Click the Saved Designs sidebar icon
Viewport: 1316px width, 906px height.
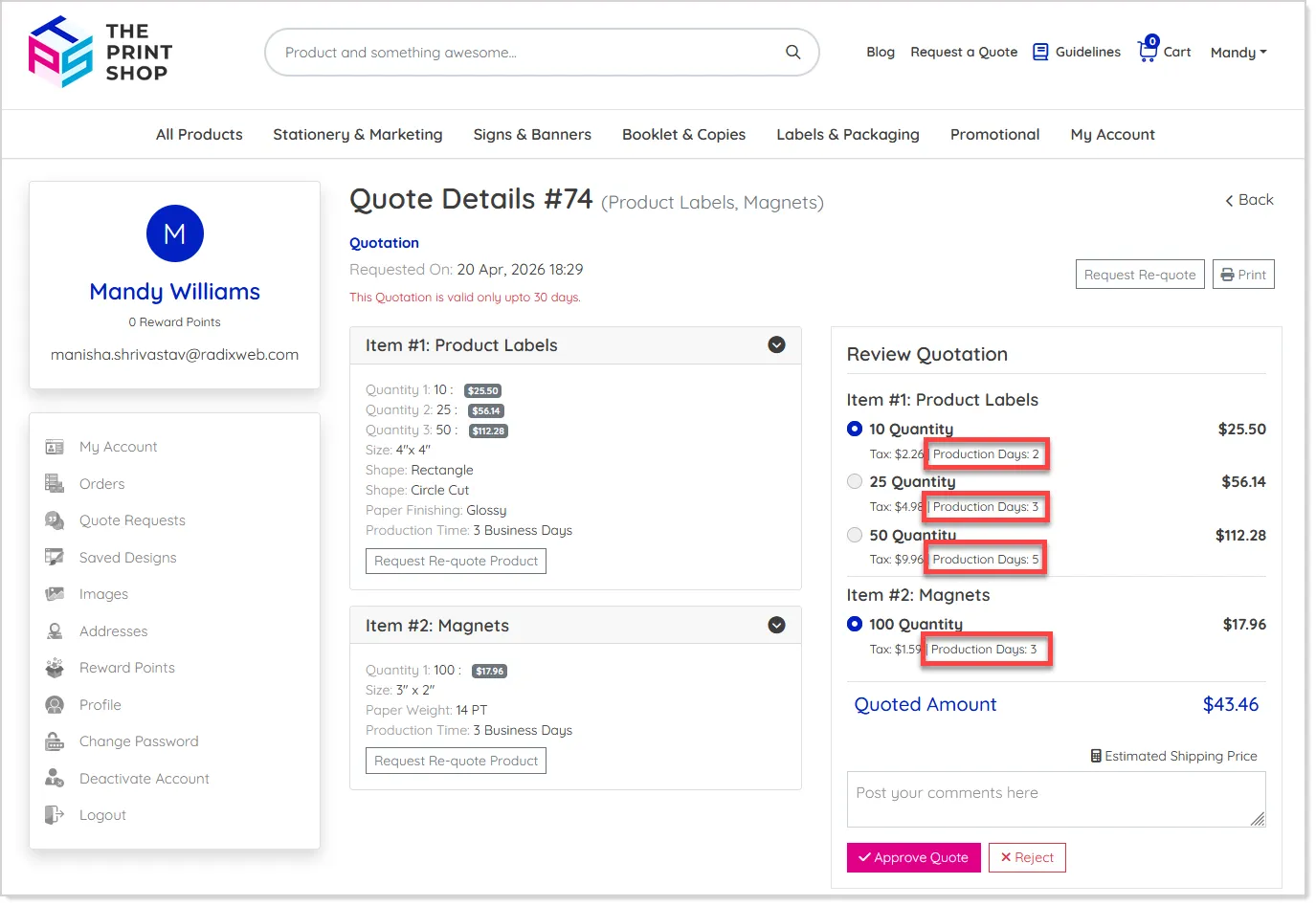click(55, 558)
